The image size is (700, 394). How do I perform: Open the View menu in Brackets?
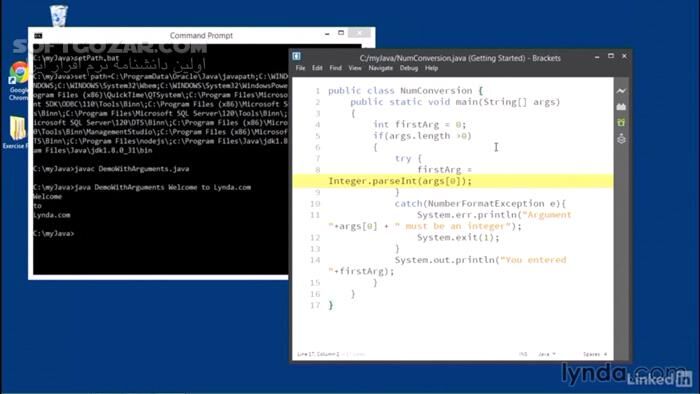(355, 68)
